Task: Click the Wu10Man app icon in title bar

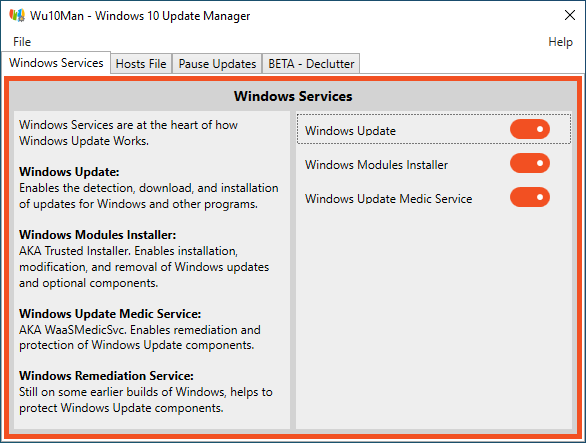Action: pos(17,15)
